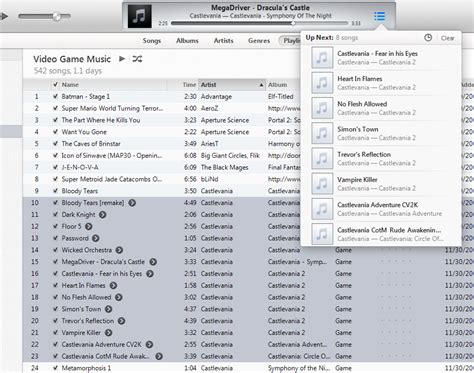
Task: Sort by the Artist column header
Action: pos(232,85)
